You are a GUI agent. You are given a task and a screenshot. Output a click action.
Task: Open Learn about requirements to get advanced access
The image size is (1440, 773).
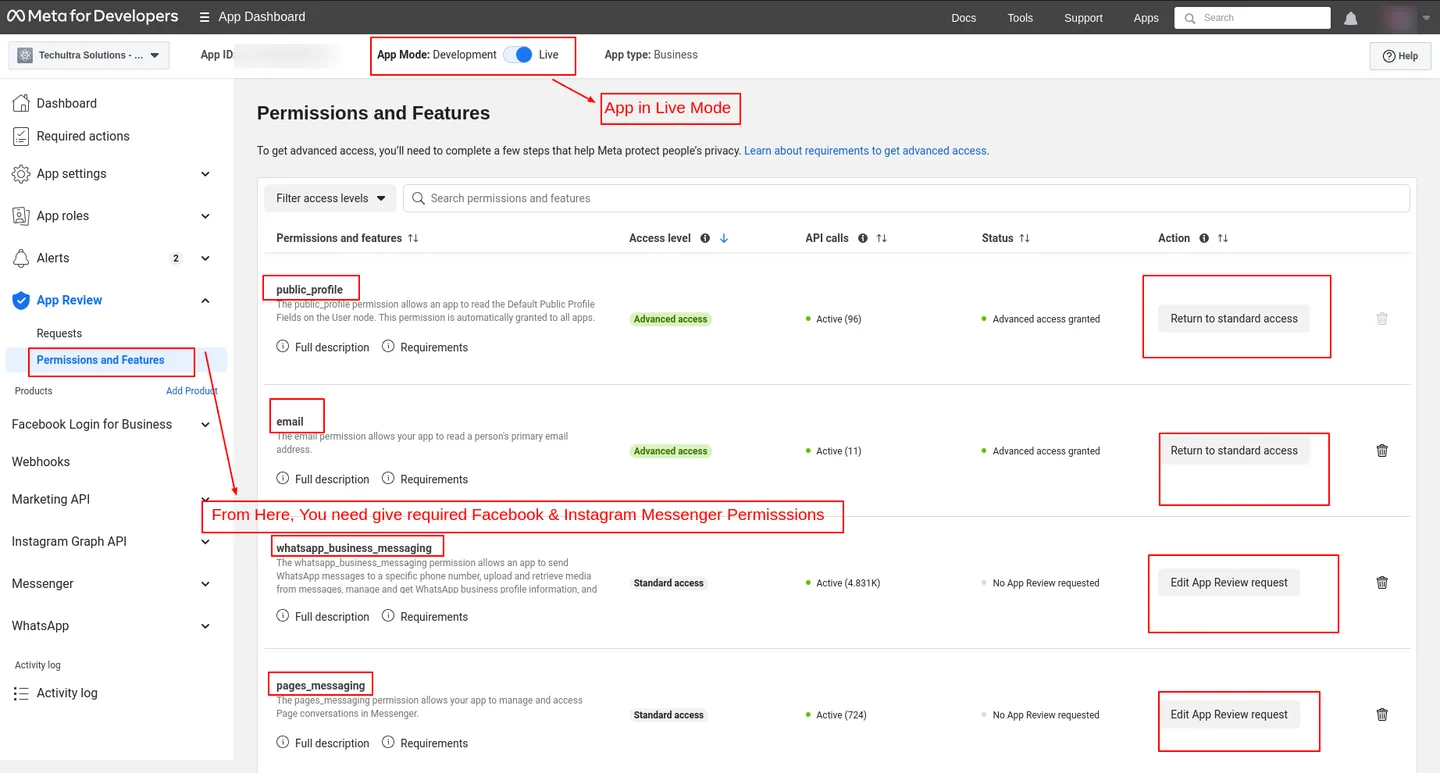click(865, 151)
